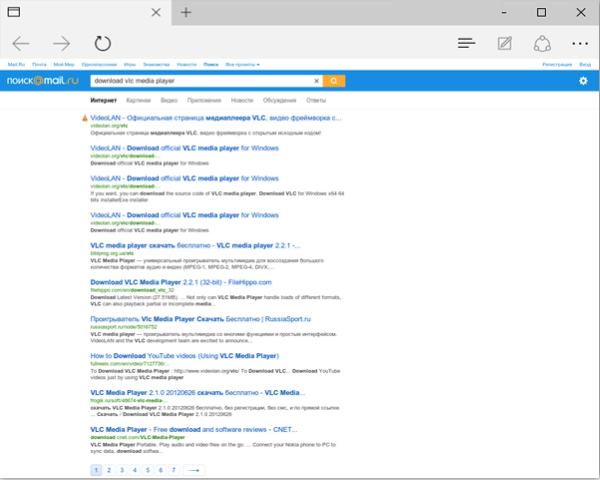
Task: Open the first VideoLAN Официальная страница result
Action: 216,118
